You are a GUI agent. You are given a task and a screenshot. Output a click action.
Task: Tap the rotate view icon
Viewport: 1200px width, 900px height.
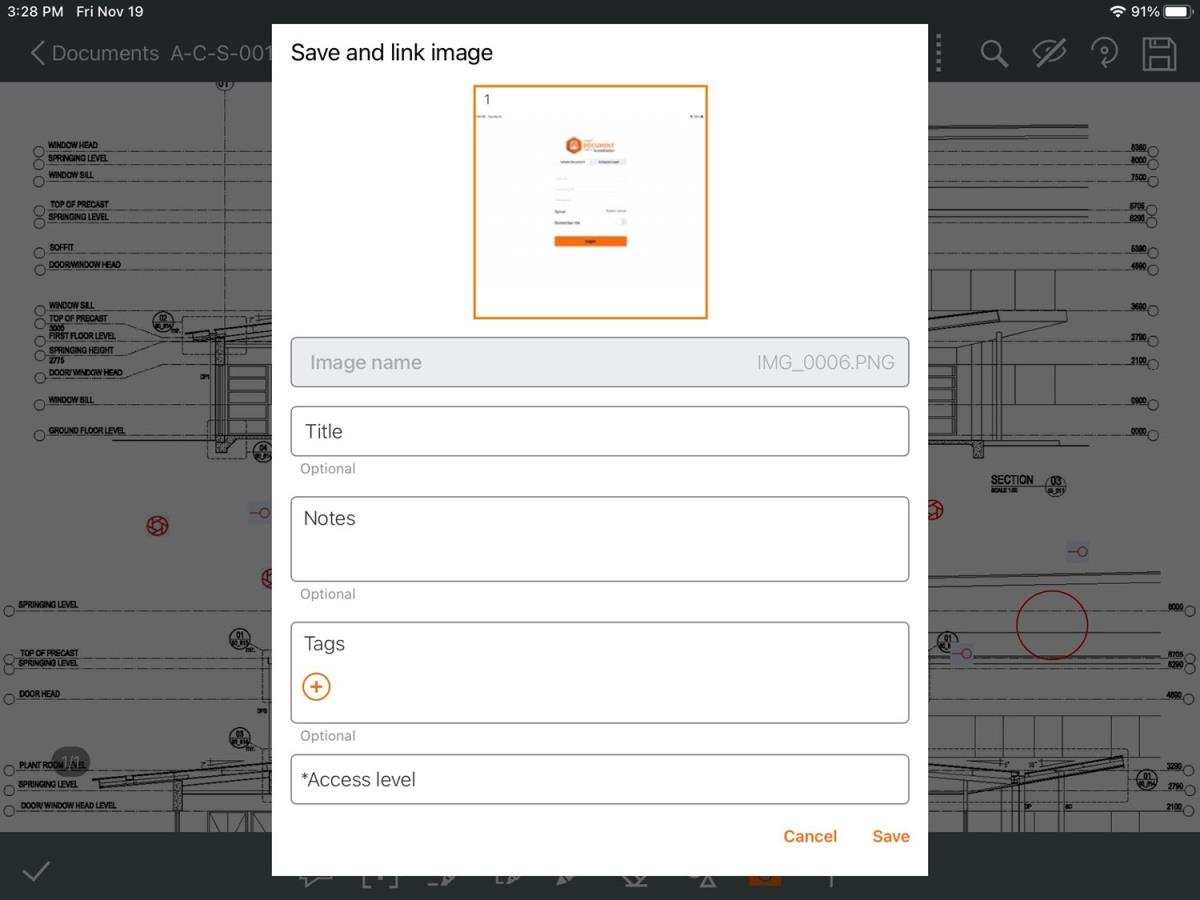1104,53
